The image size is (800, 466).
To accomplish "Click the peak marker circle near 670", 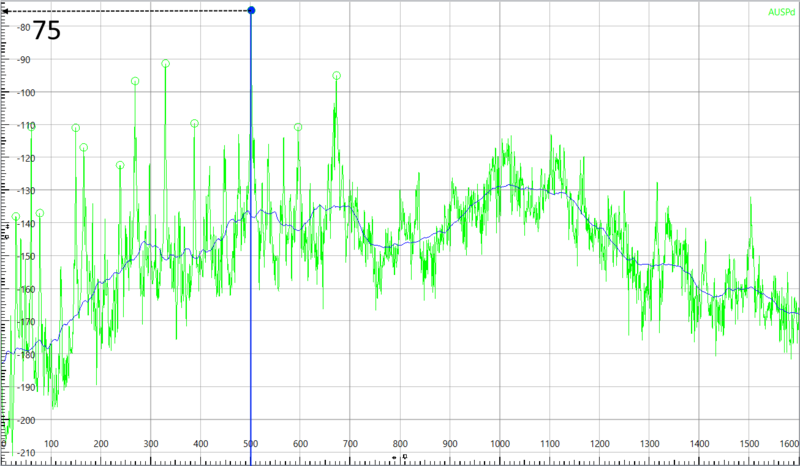I will pyautogui.click(x=336, y=76).
